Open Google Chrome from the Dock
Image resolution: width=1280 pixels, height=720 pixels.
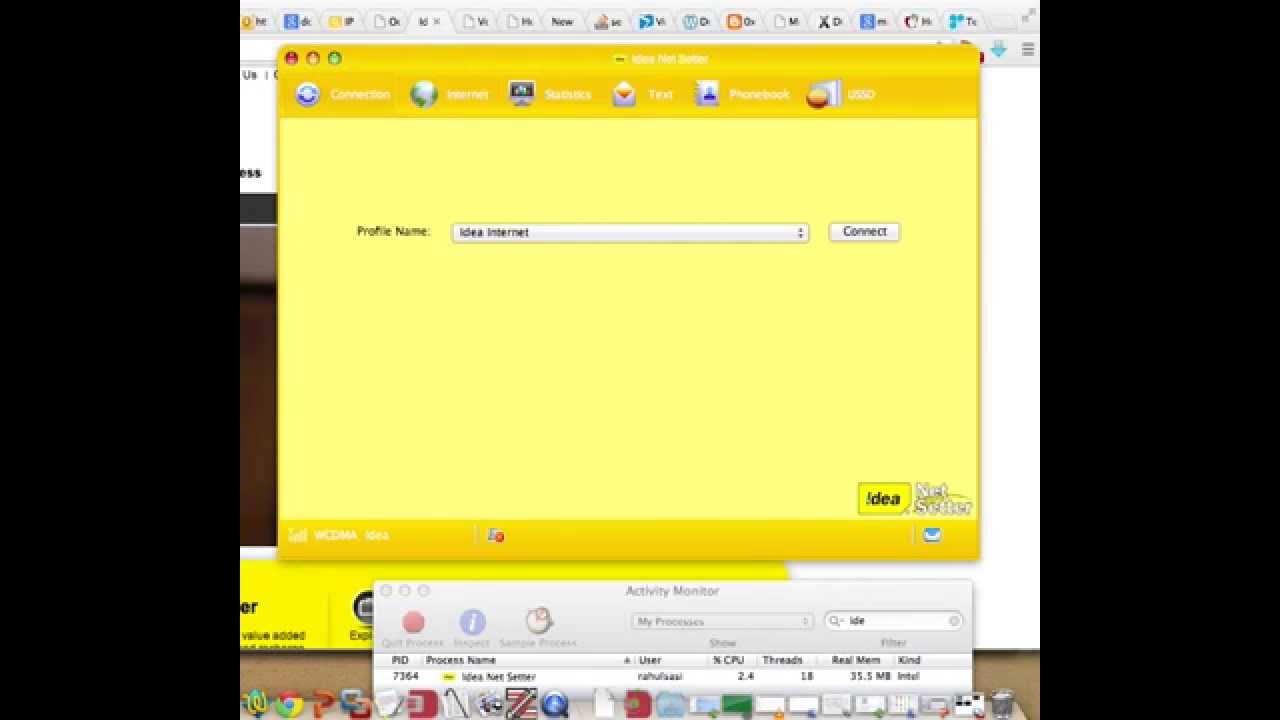(x=290, y=704)
